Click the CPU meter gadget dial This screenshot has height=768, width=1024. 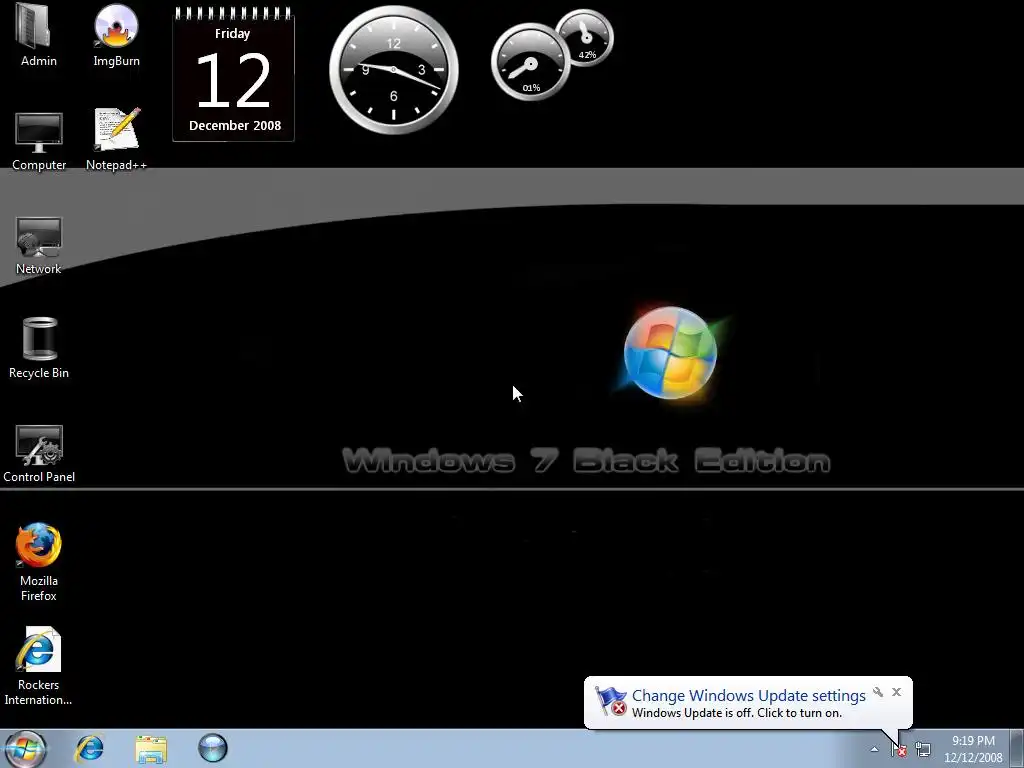tap(530, 63)
